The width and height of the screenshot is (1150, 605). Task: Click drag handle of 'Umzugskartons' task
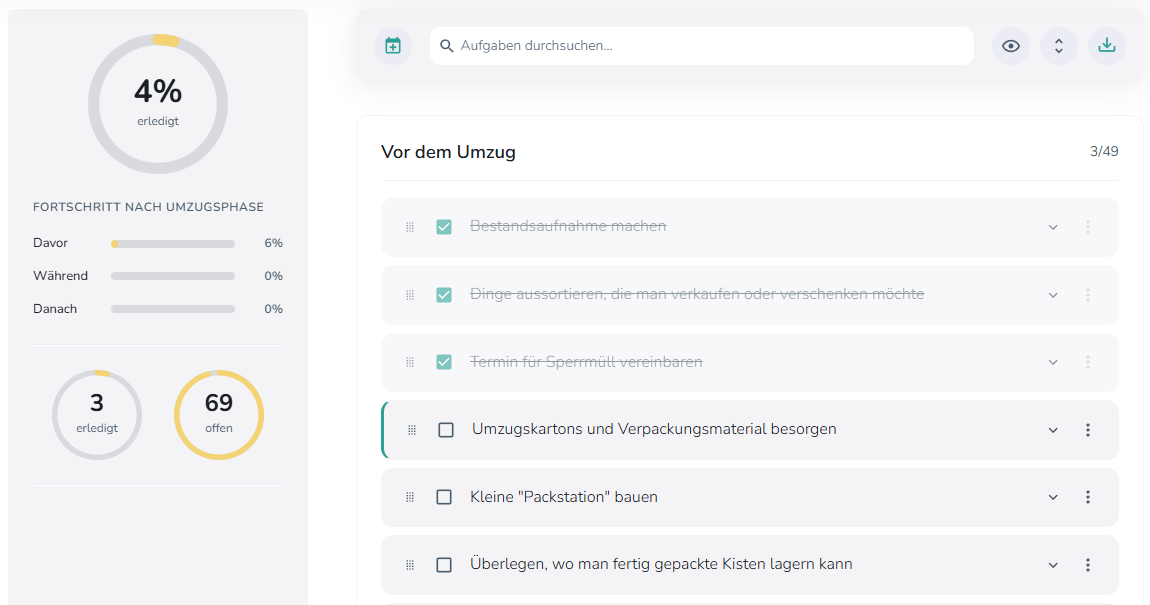[412, 430]
